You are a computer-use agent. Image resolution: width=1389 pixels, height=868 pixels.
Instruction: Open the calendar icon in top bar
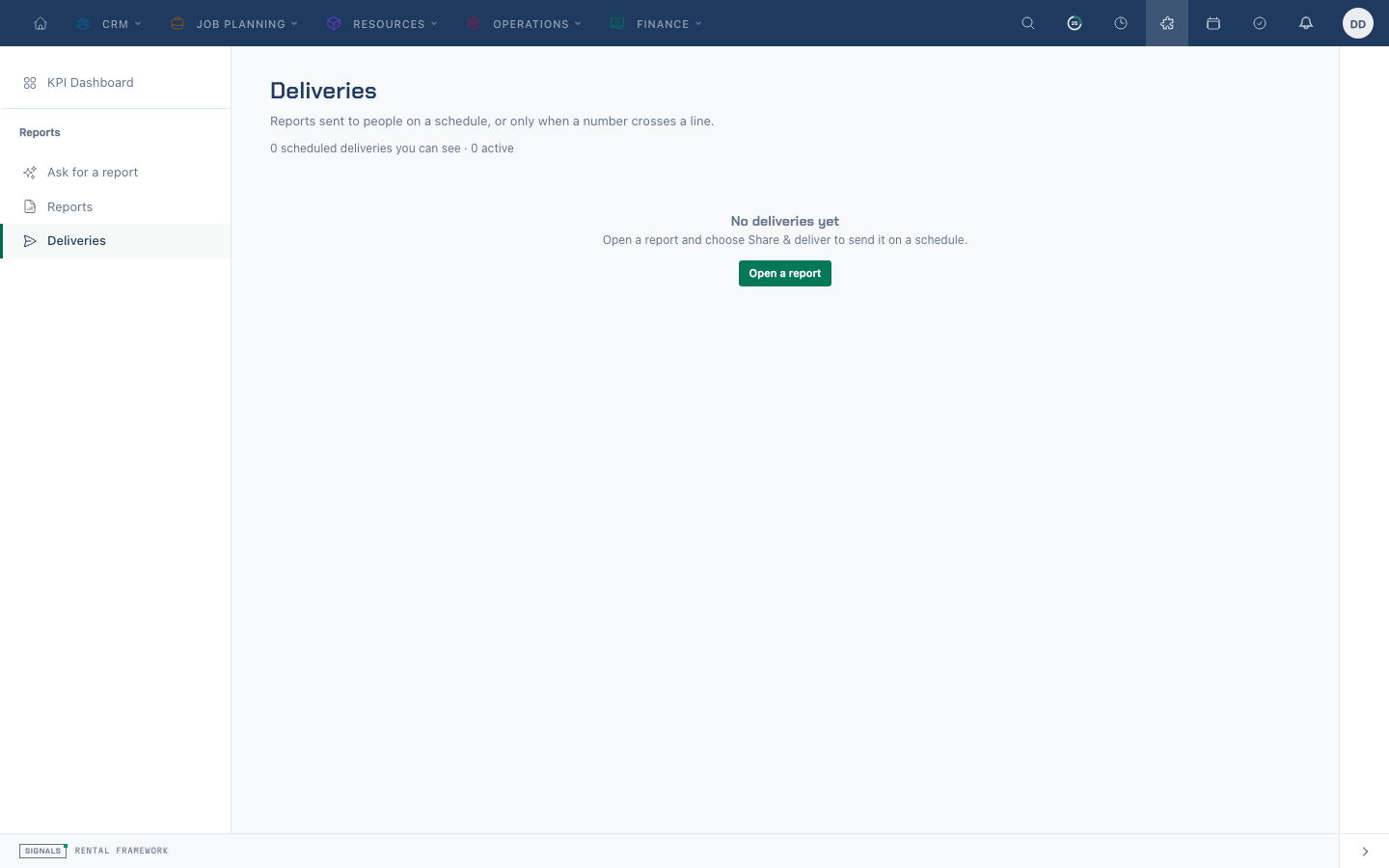point(1213,23)
